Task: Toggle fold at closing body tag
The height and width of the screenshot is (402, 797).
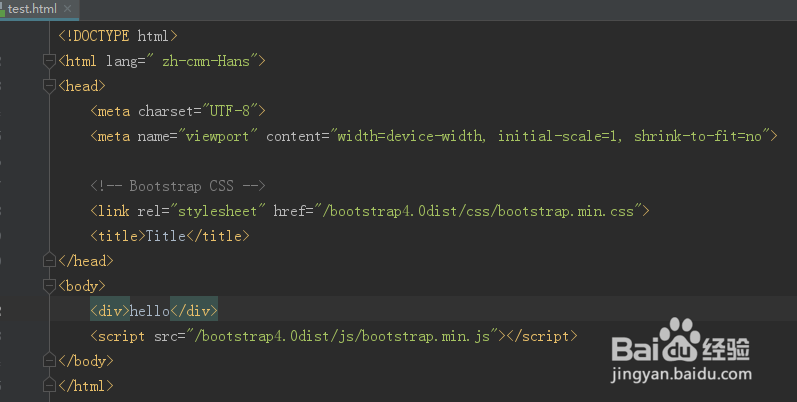Action: [49, 361]
